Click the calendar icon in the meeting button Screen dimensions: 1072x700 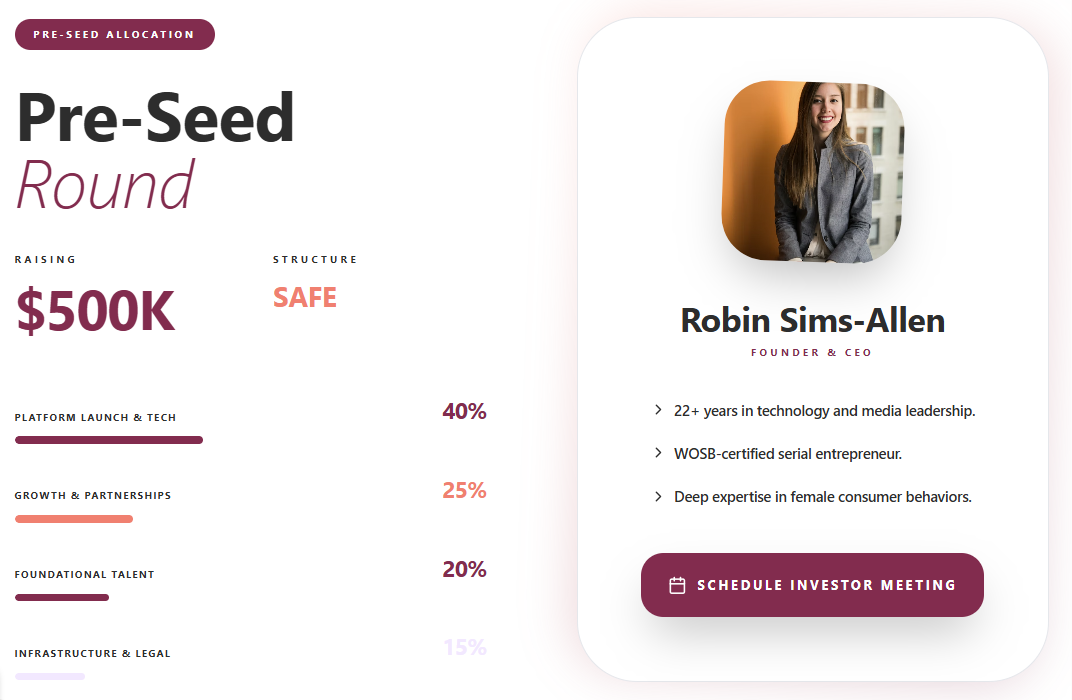click(677, 585)
